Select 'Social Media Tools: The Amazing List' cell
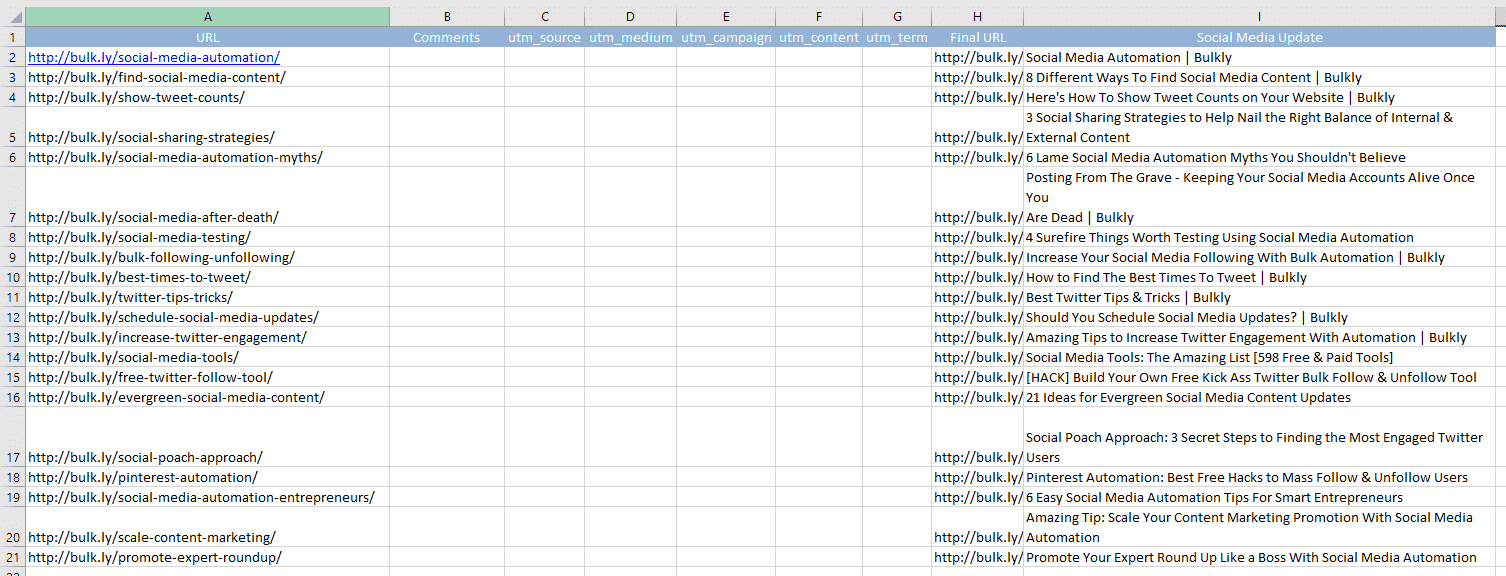This screenshot has width=1506, height=576. (x=1259, y=357)
